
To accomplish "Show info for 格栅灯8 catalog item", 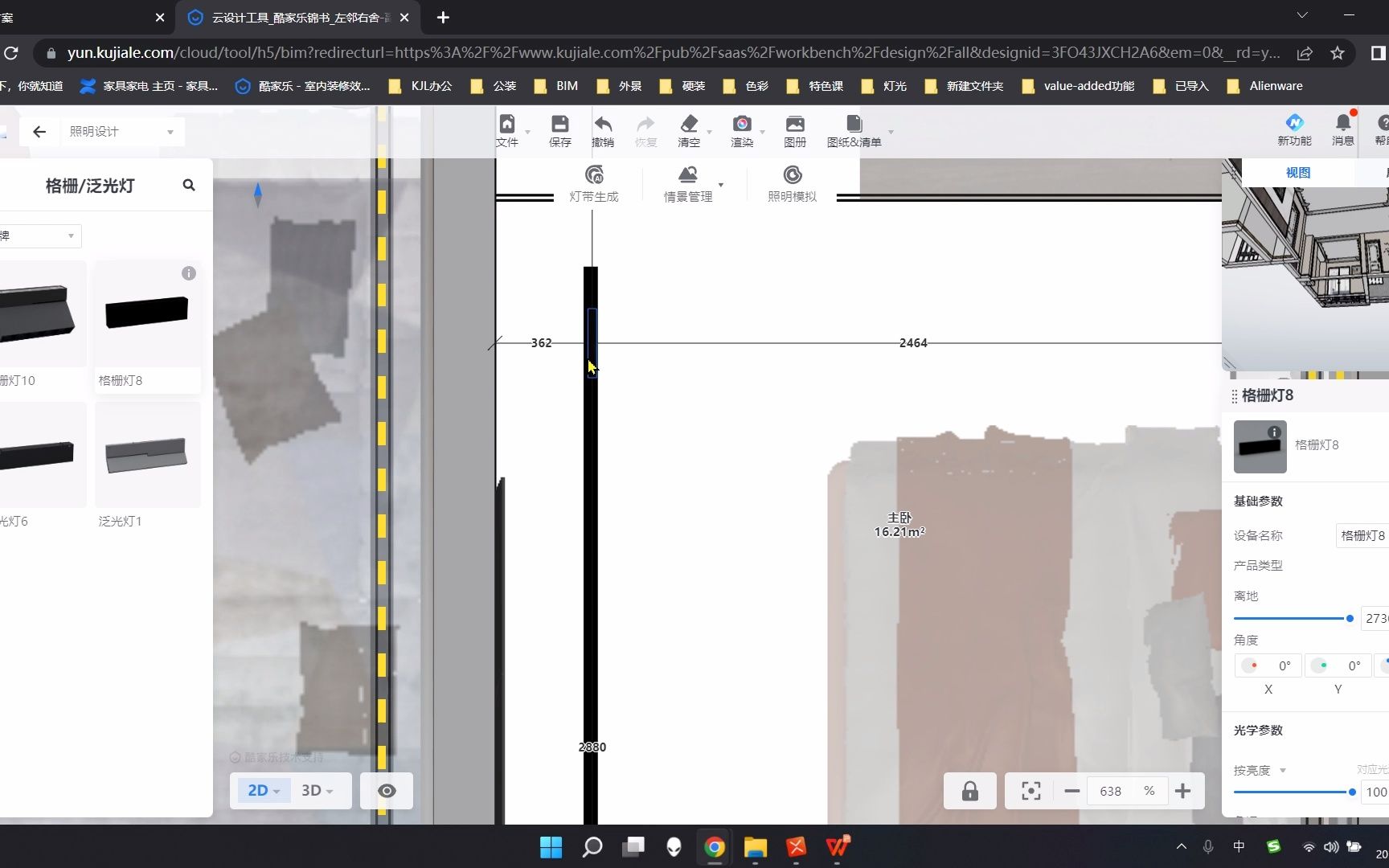I will [189, 273].
